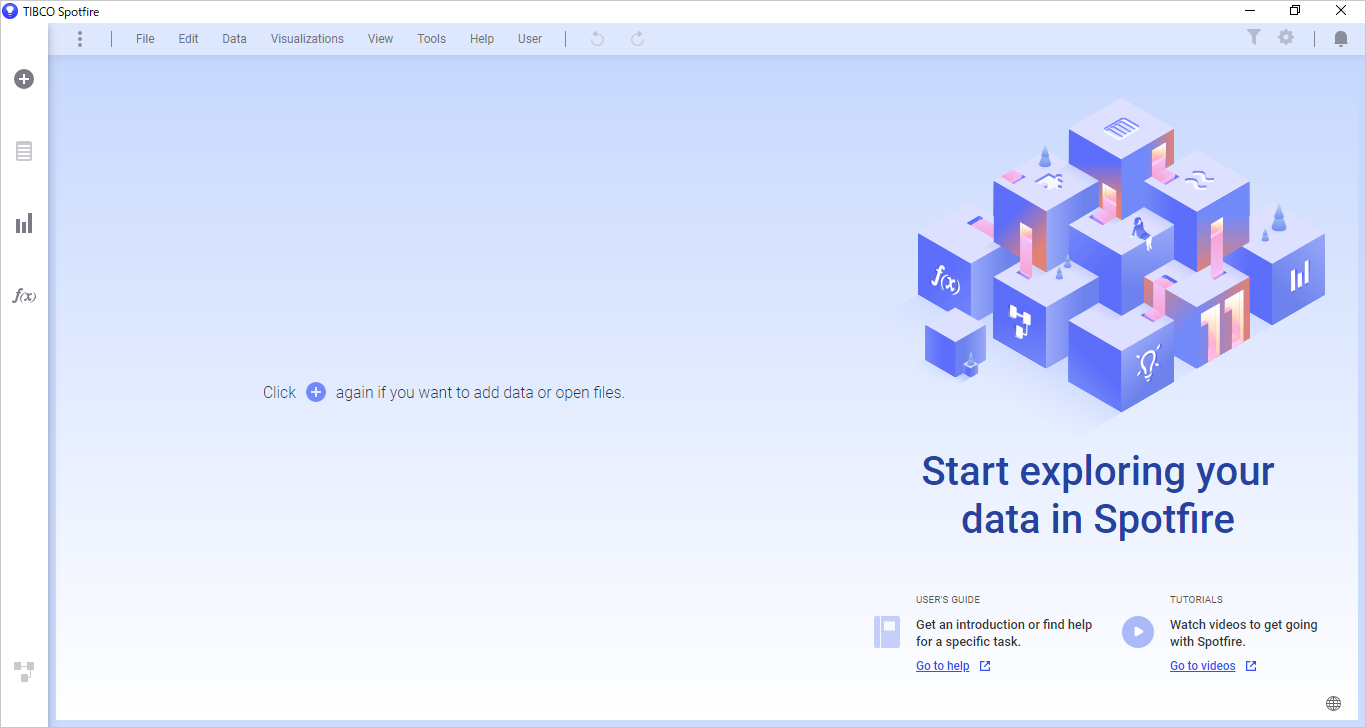Click the 'Start exploring your data in Spotfire' heading

1098,495
